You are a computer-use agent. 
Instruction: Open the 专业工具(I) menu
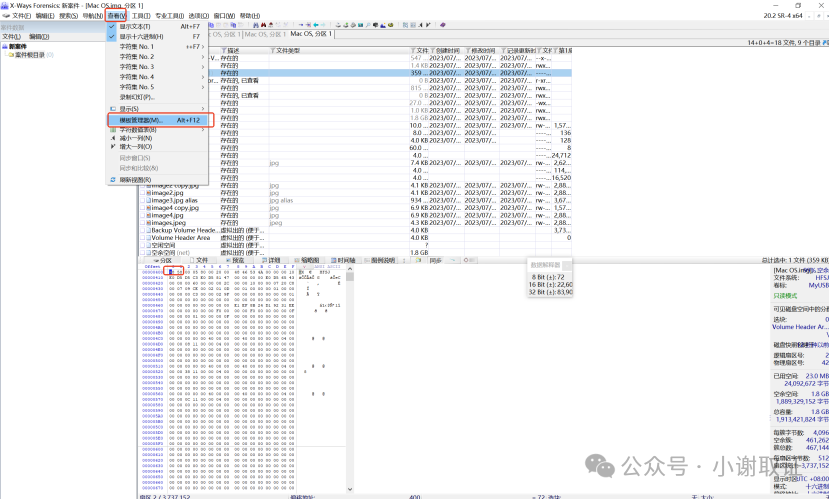tap(170, 16)
